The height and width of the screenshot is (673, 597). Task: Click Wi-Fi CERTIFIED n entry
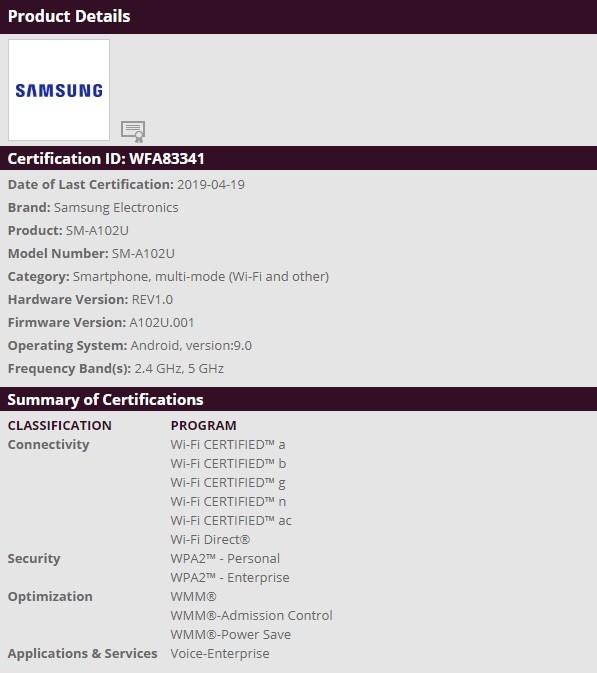[228, 502]
